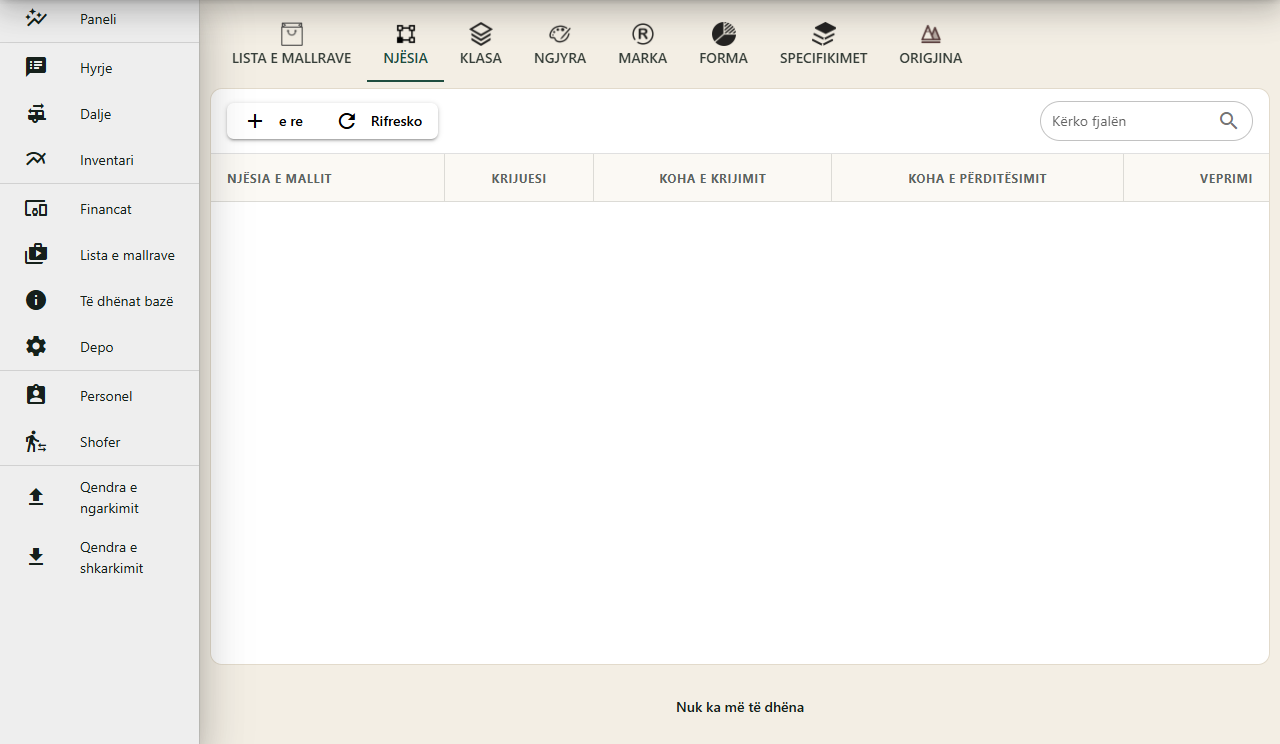This screenshot has width=1280, height=744.
Task: Click the circular-arrow Rifresko icon
Action: (x=347, y=121)
